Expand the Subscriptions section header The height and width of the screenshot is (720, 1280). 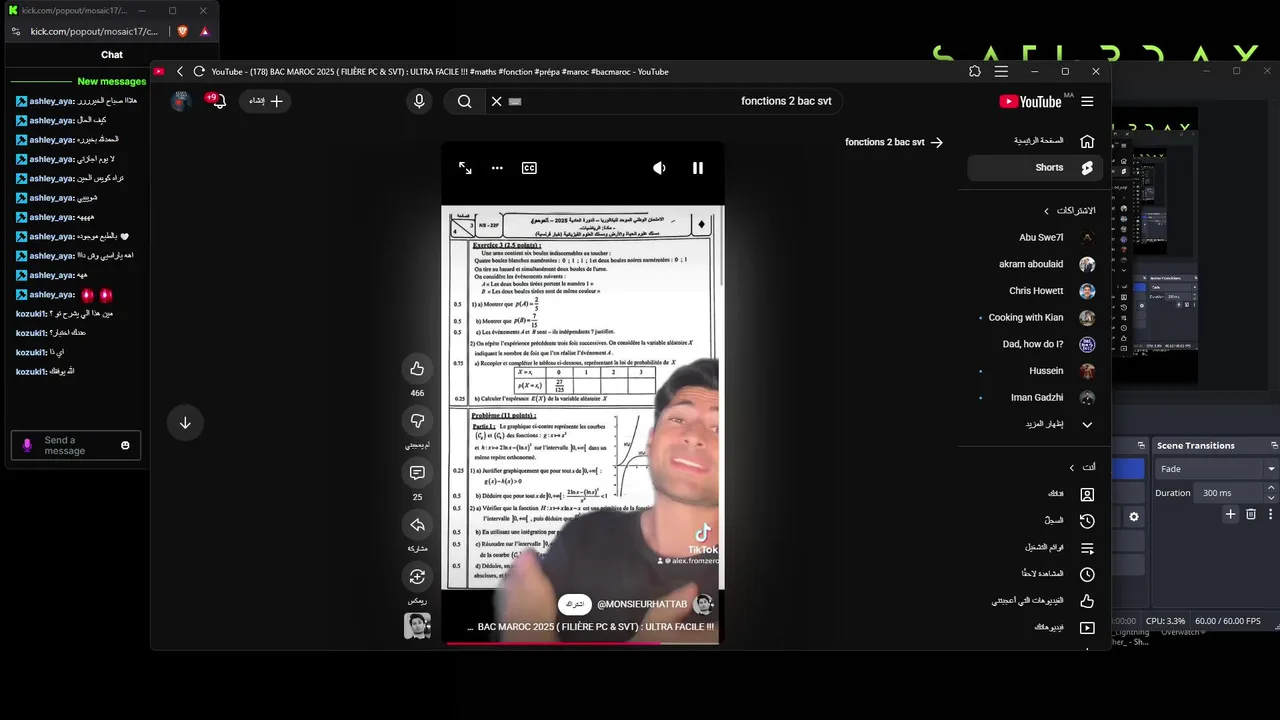(1069, 211)
